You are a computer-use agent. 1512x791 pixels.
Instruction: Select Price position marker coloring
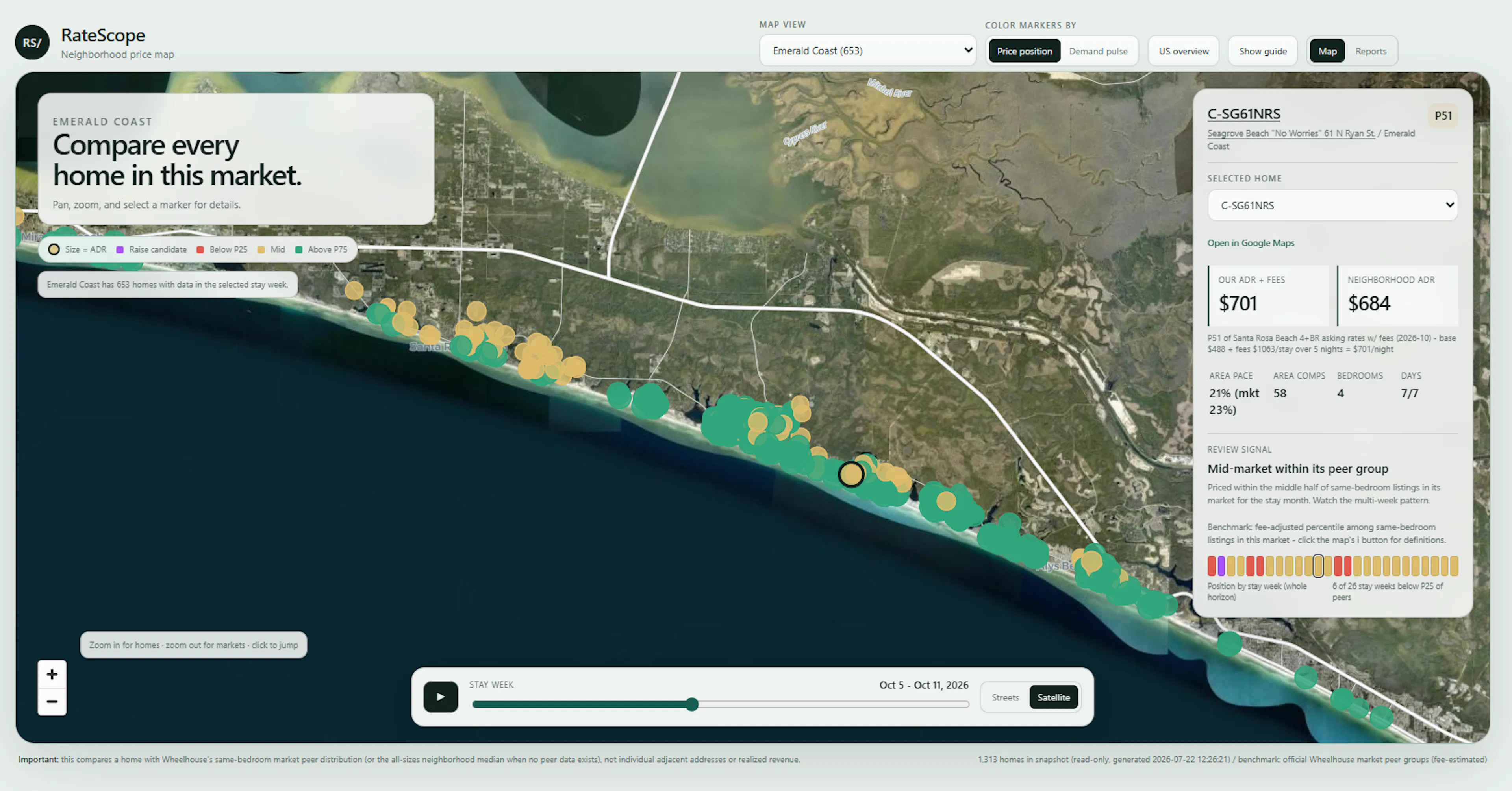1024,51
